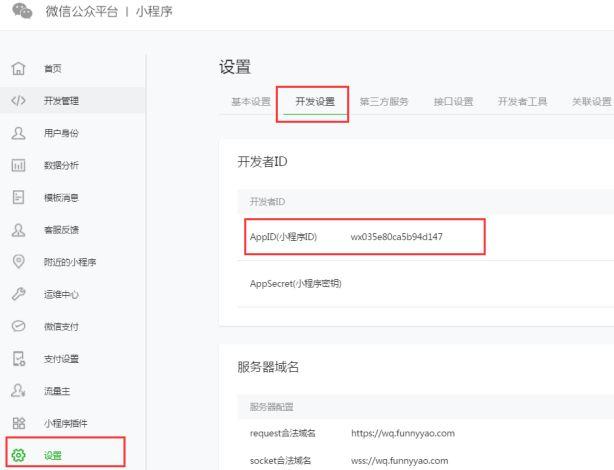The height and width of the screenshot is (470, 614).
Task: Click the 运维中心 wrench icon
Action: pos(18,294)
